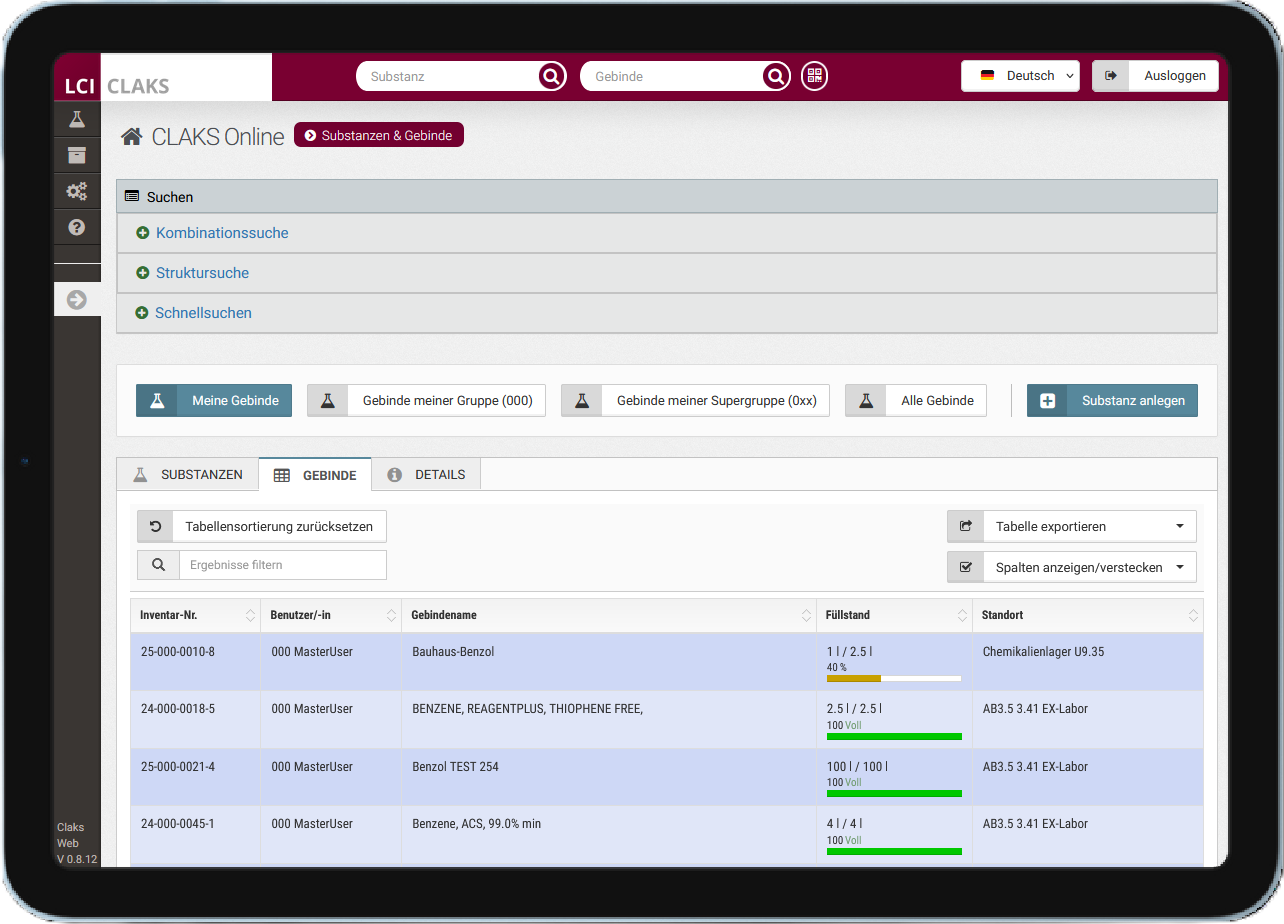Click the Gebinde search magnifier icon
Viewport: 1284px width, 924px height.
coord(775,77)
